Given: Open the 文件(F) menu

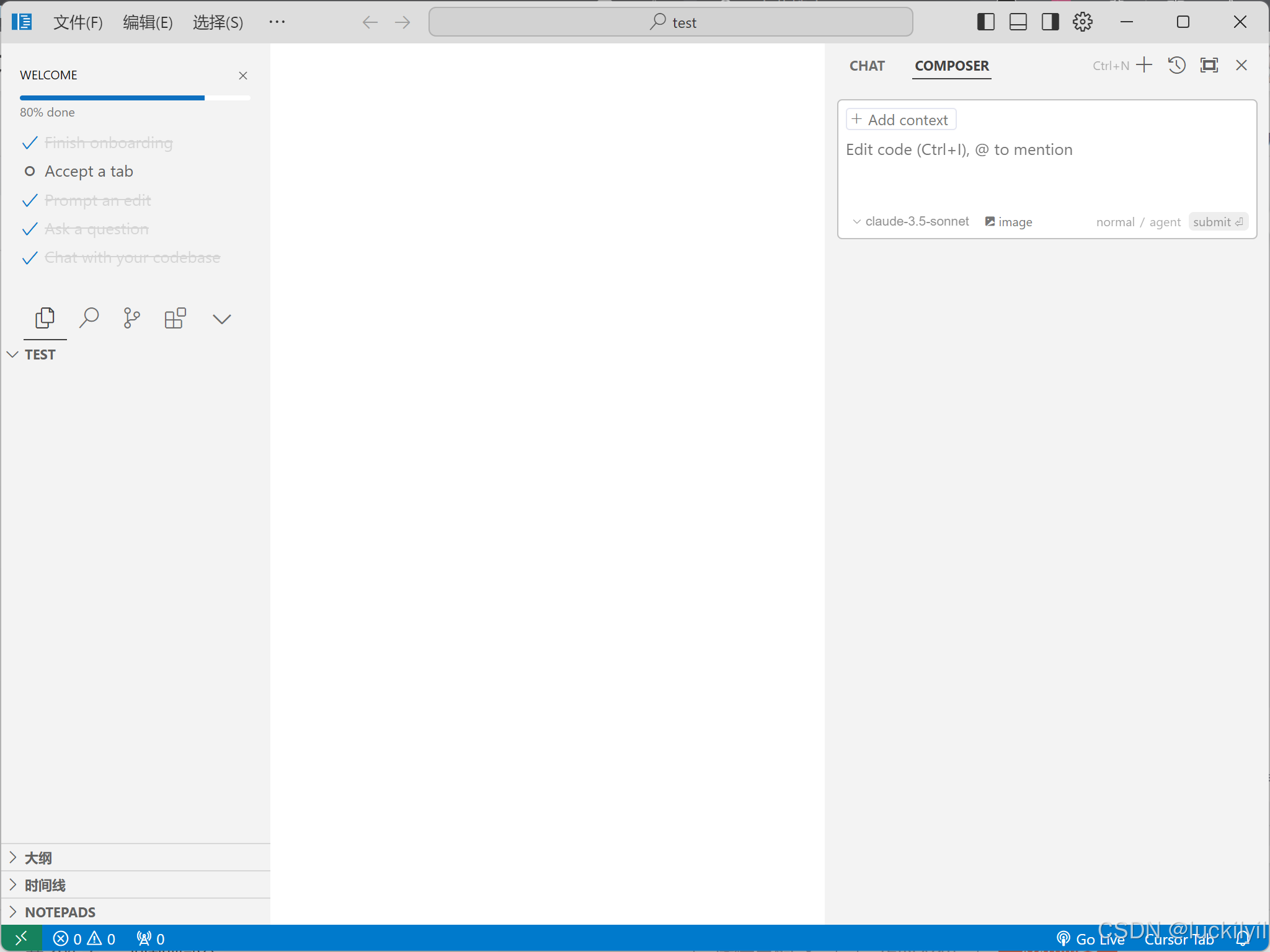Looking at the screenshot, I should point(78,22).
